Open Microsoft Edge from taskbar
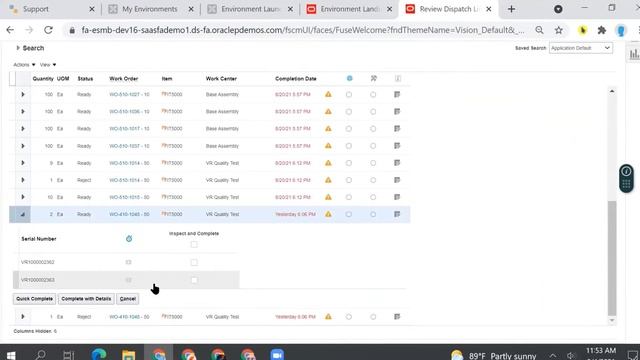Image resolution: width=640 pixels, height=360 pixels. [99, 355]
